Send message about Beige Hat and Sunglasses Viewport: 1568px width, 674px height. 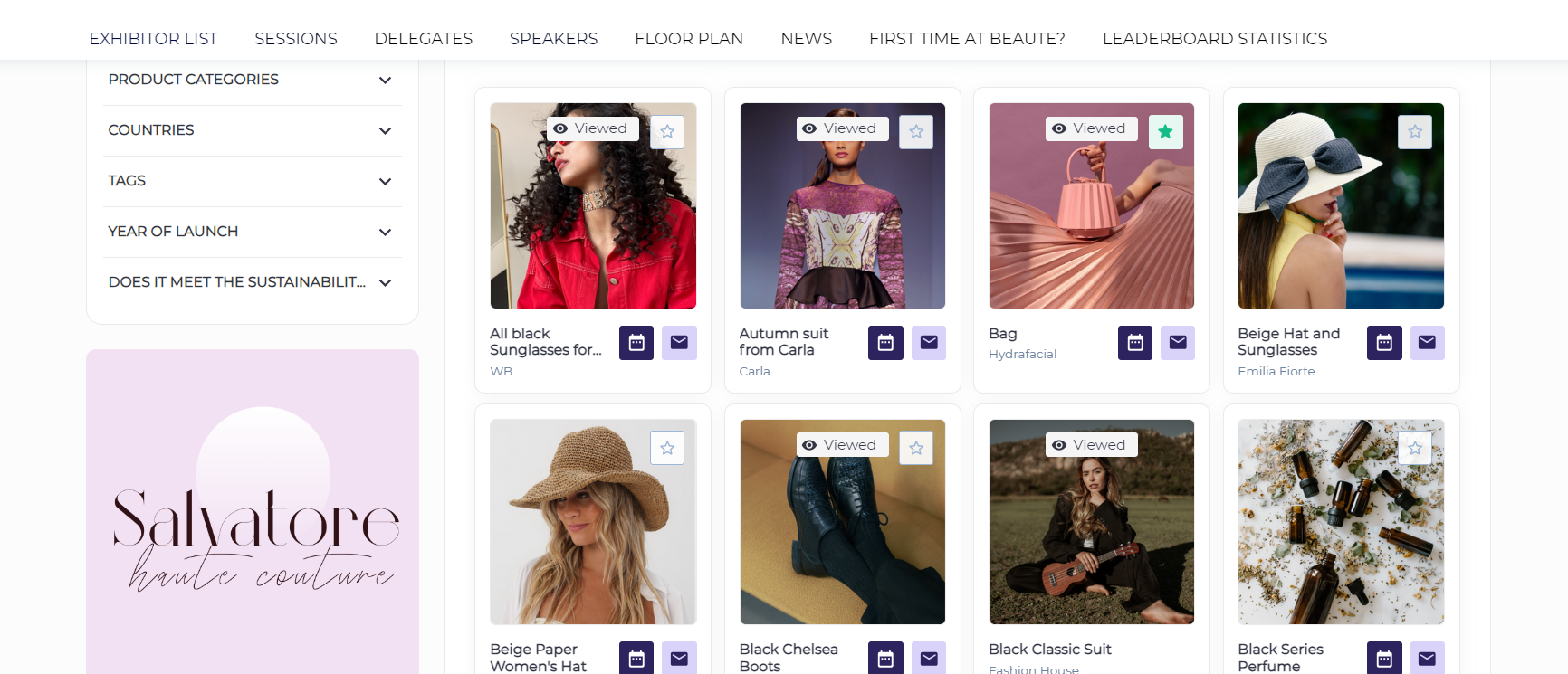click(x=1428, y=343)
